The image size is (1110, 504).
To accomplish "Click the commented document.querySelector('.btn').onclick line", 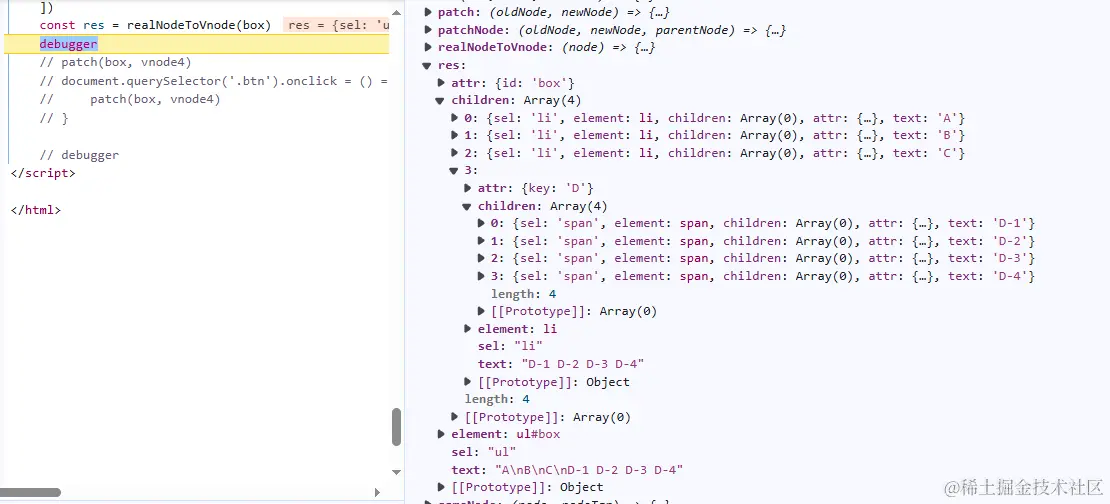I will (214, 81).
